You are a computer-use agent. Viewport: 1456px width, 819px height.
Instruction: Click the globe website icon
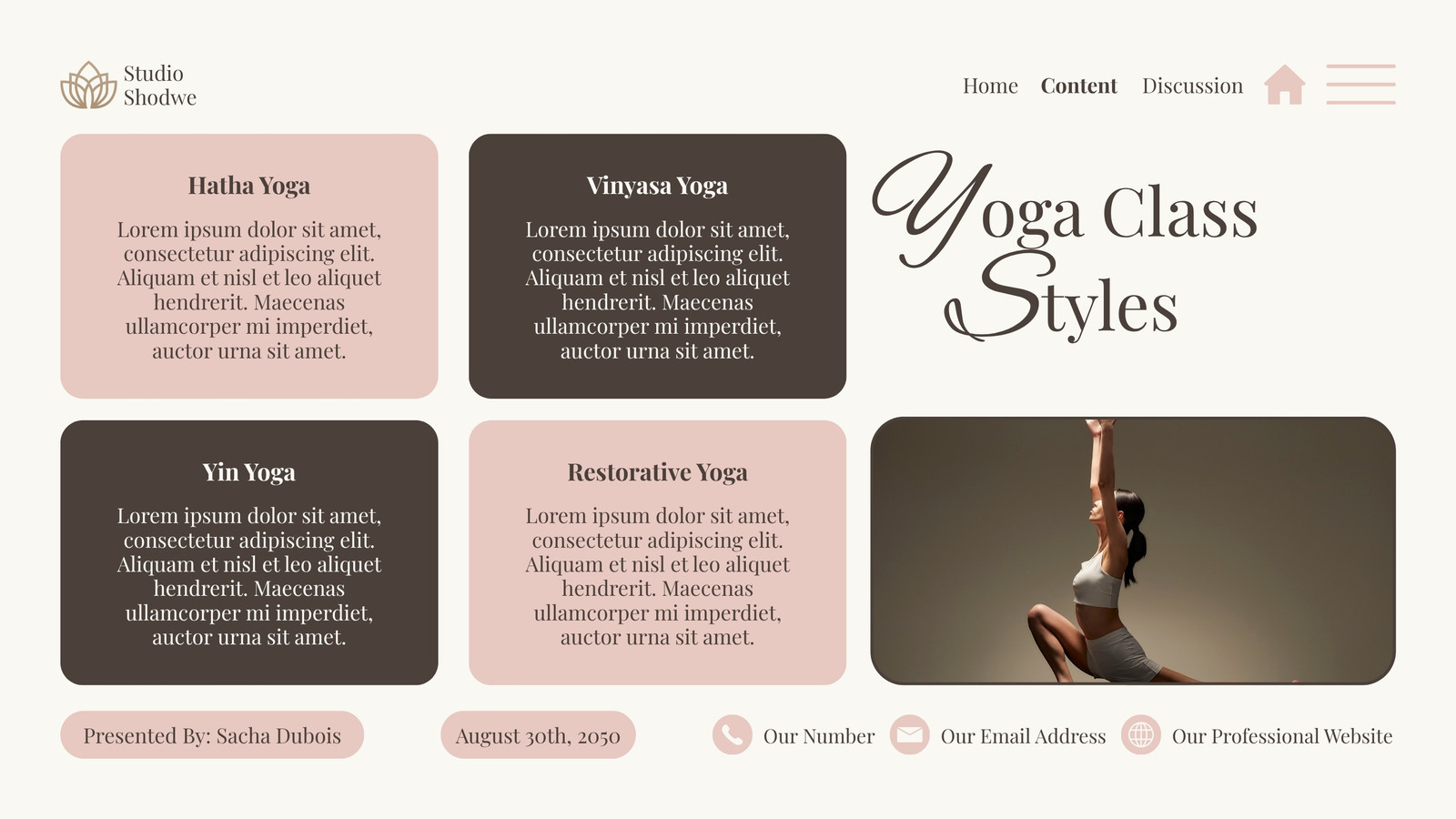pos(1140,735)
